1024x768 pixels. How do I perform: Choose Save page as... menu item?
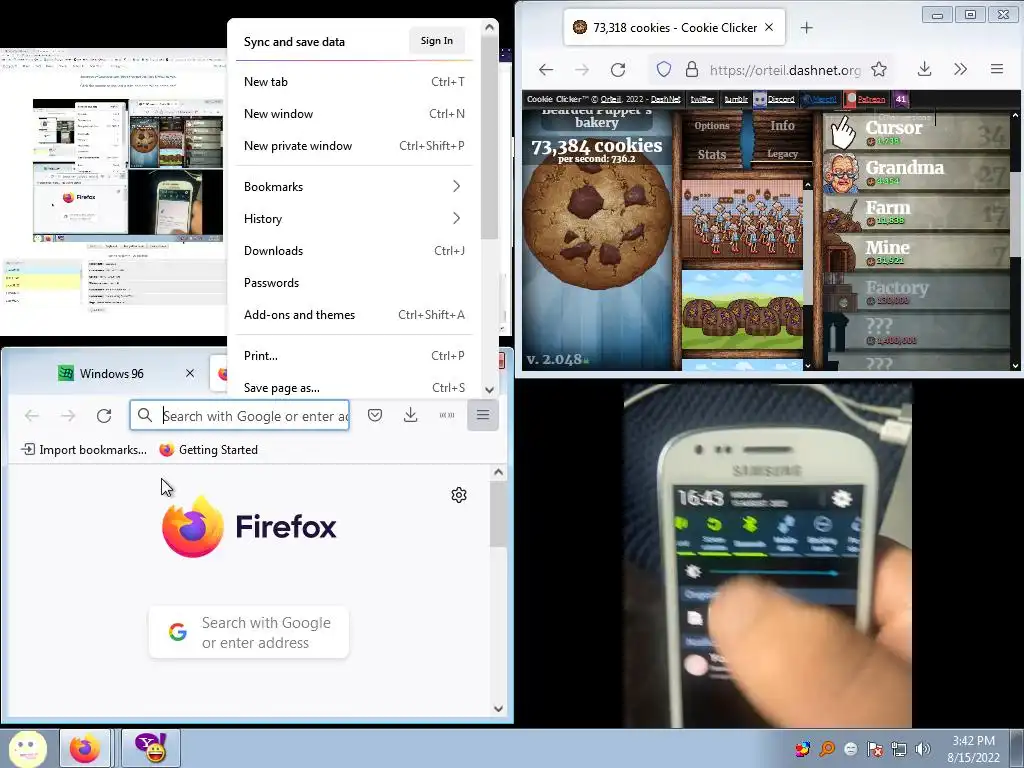(354, 388)
